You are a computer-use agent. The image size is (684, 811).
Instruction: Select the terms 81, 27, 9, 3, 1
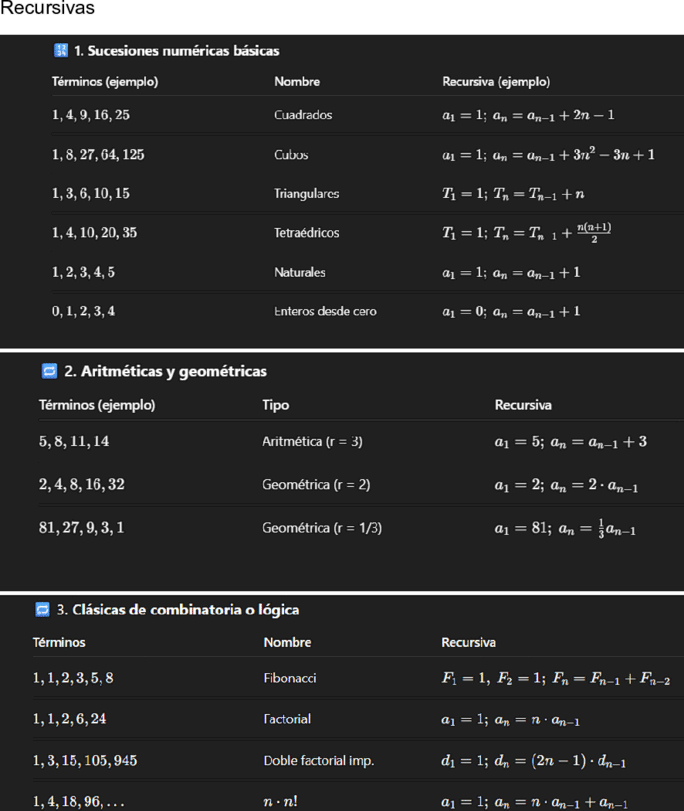coord(81,528)
